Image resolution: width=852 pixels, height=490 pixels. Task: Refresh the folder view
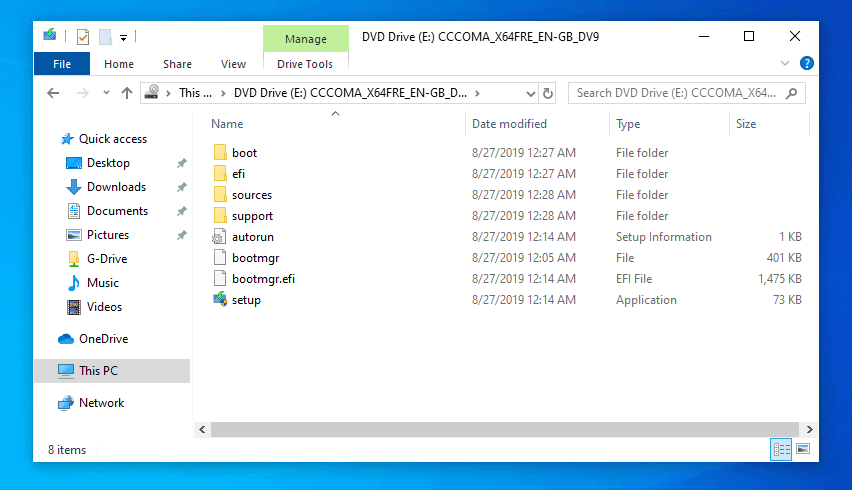pos(548,93)
